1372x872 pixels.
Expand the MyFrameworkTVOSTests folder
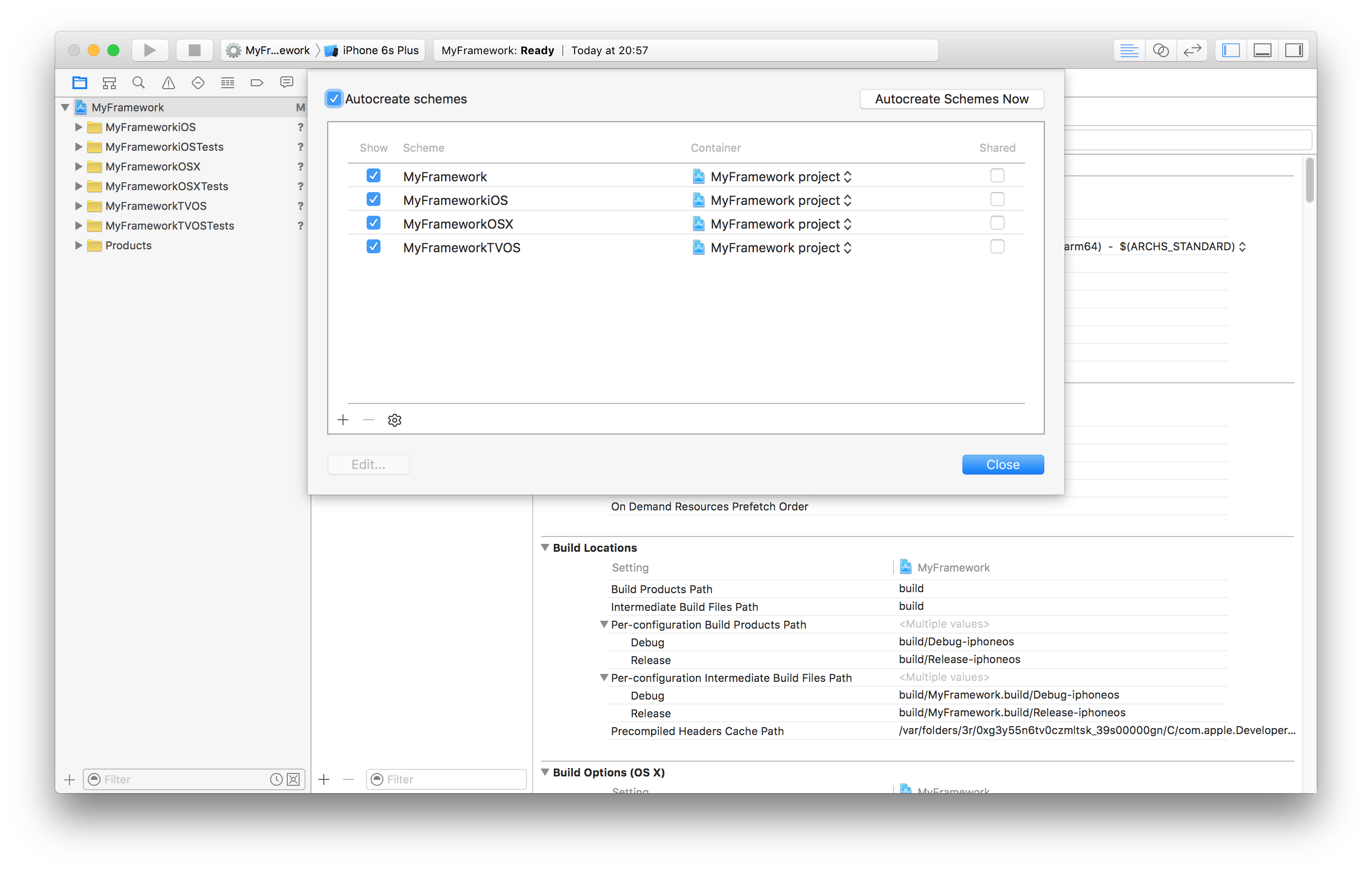pyautogui.click(x=79, y=226)
